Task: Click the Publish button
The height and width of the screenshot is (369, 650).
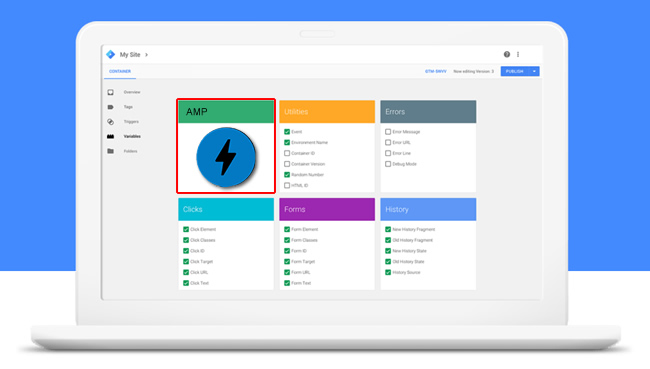Action: 514,71
